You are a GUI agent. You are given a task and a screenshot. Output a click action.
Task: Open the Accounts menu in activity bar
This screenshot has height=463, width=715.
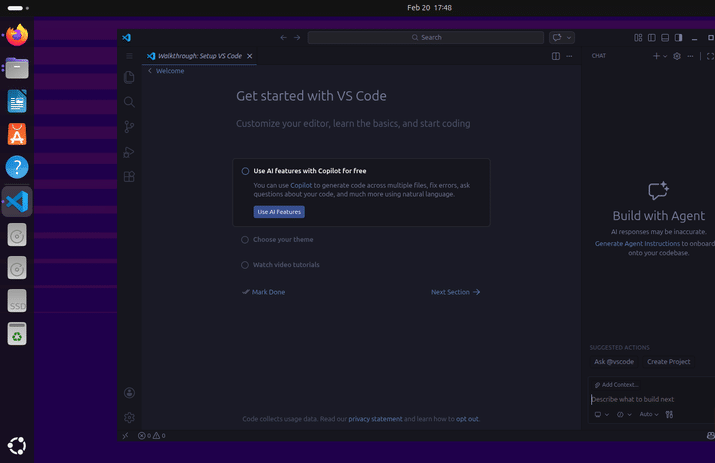coord(129,393)
